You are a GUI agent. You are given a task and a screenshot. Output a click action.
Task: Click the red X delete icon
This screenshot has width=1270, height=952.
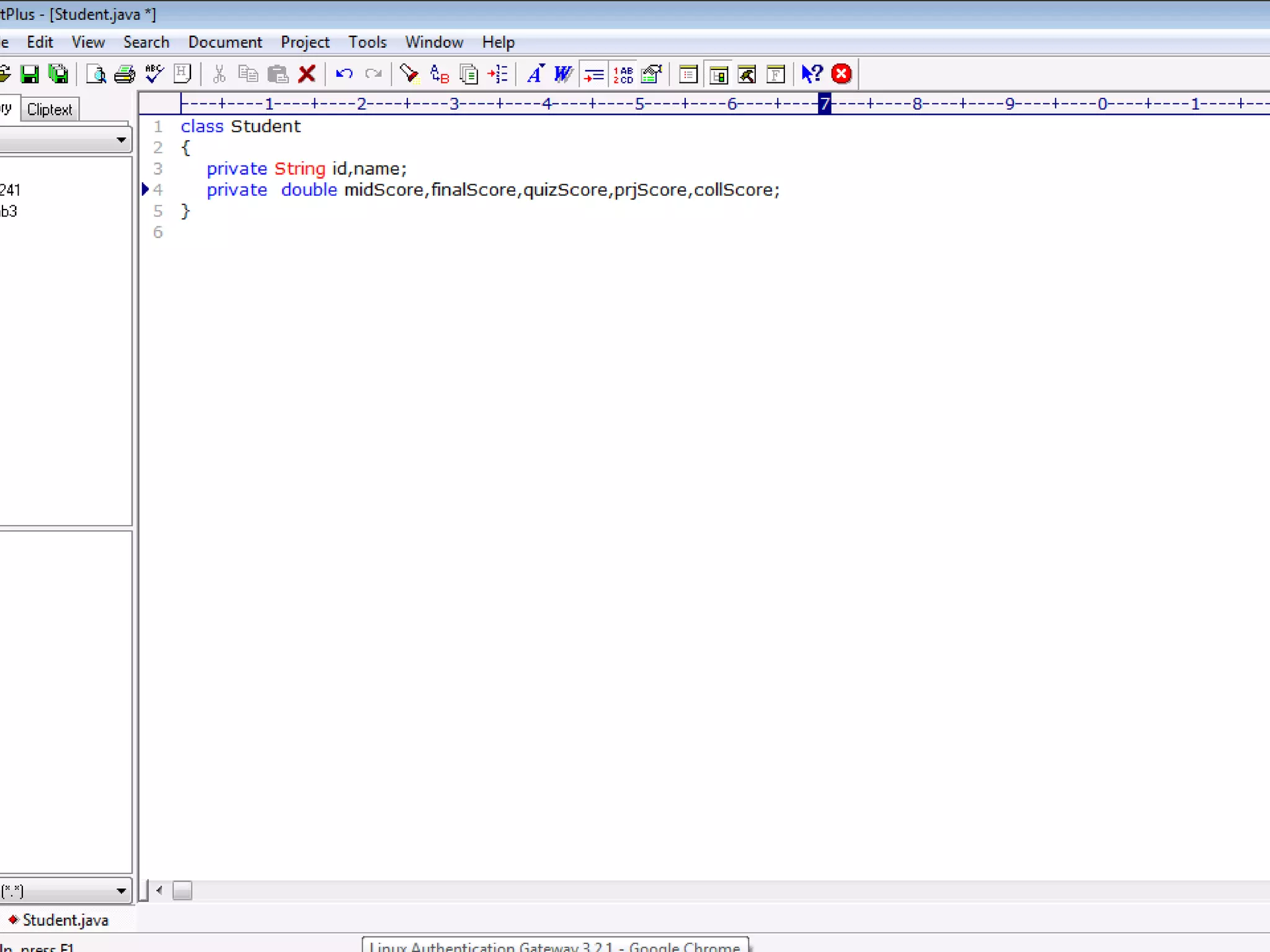click(x=306, y=74)
